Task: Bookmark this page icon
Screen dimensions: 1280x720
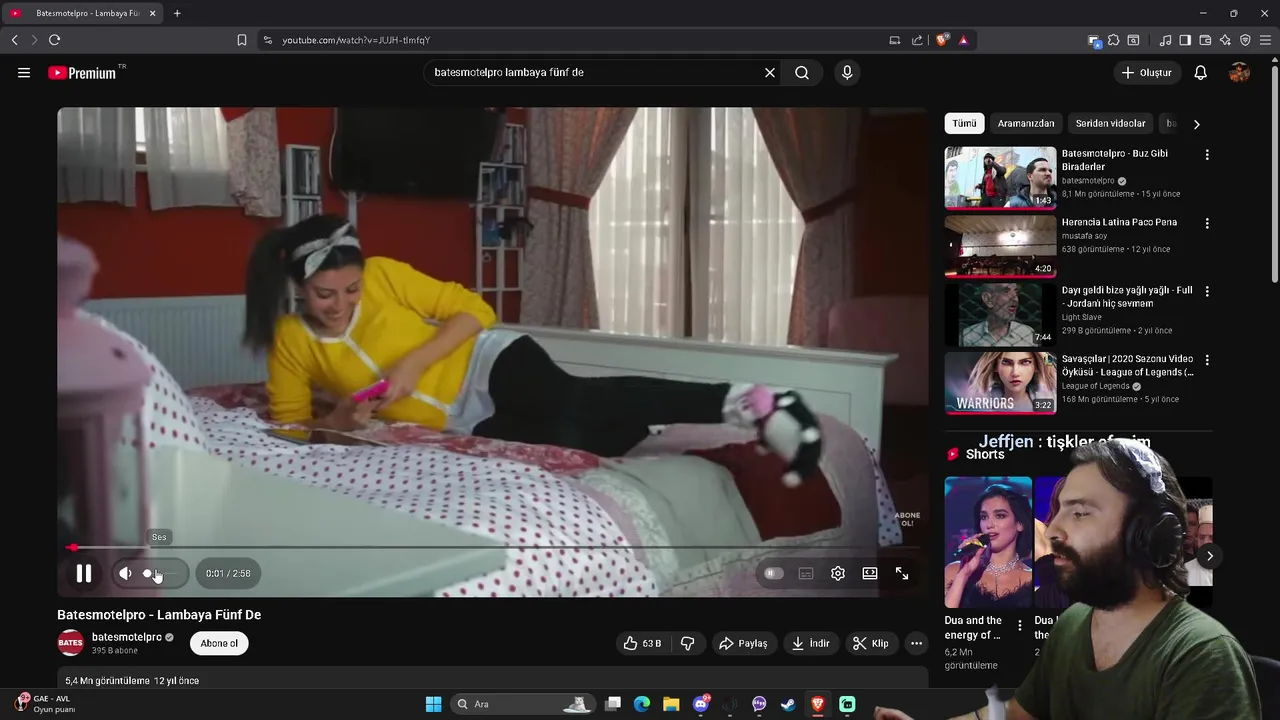Action: 241,40
